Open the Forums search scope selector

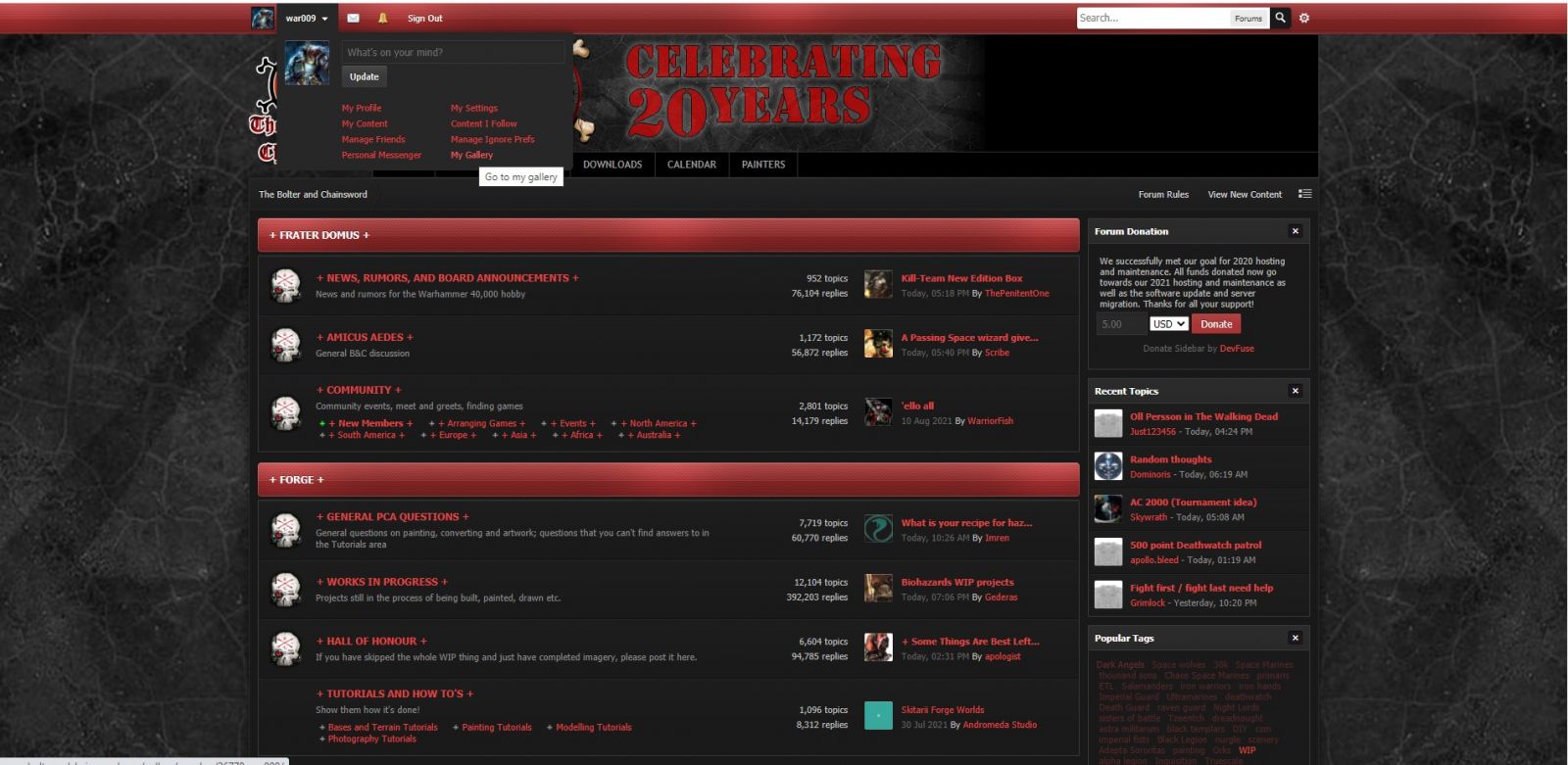tap(1248, 19)
